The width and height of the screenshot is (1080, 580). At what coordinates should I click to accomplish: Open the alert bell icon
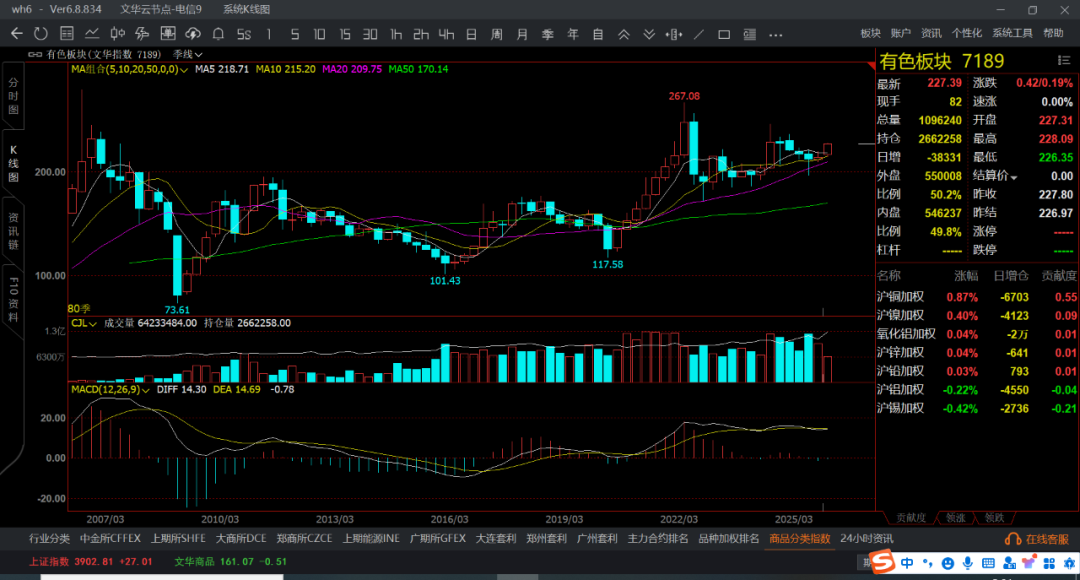(218, 34)
